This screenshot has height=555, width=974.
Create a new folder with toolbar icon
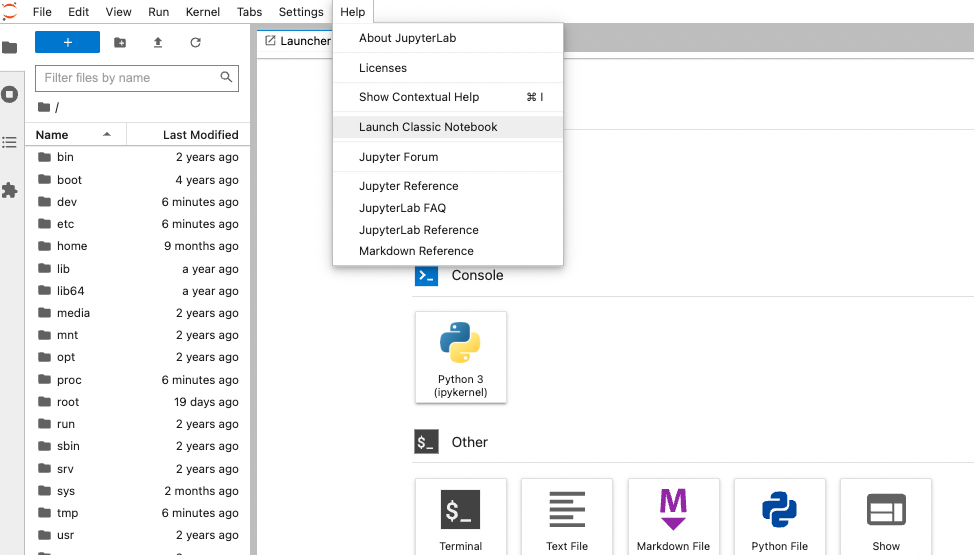(120, 42)
